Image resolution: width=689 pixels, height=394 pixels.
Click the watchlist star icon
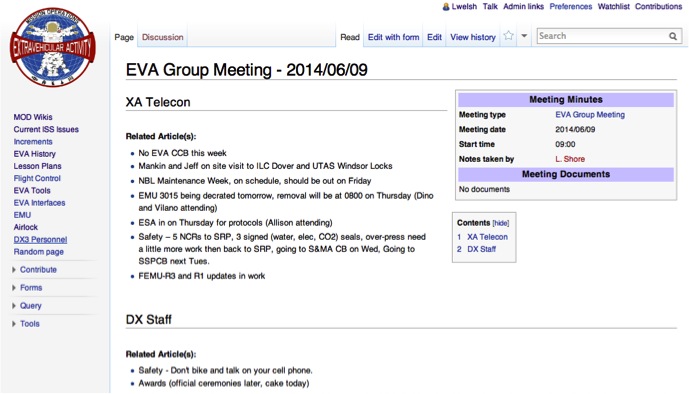point(508,36)
